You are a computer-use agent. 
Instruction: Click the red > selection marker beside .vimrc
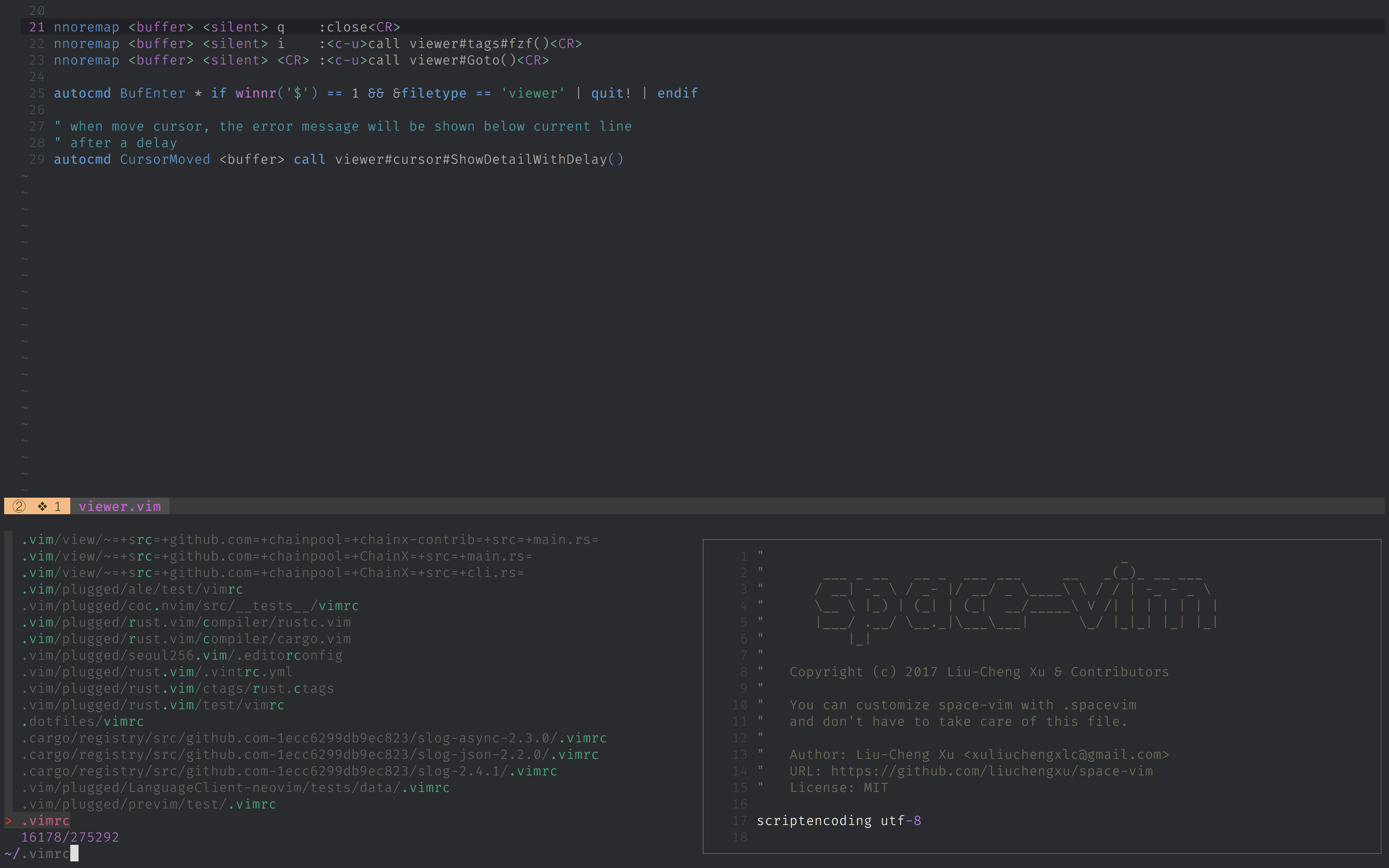coord(8,821)
